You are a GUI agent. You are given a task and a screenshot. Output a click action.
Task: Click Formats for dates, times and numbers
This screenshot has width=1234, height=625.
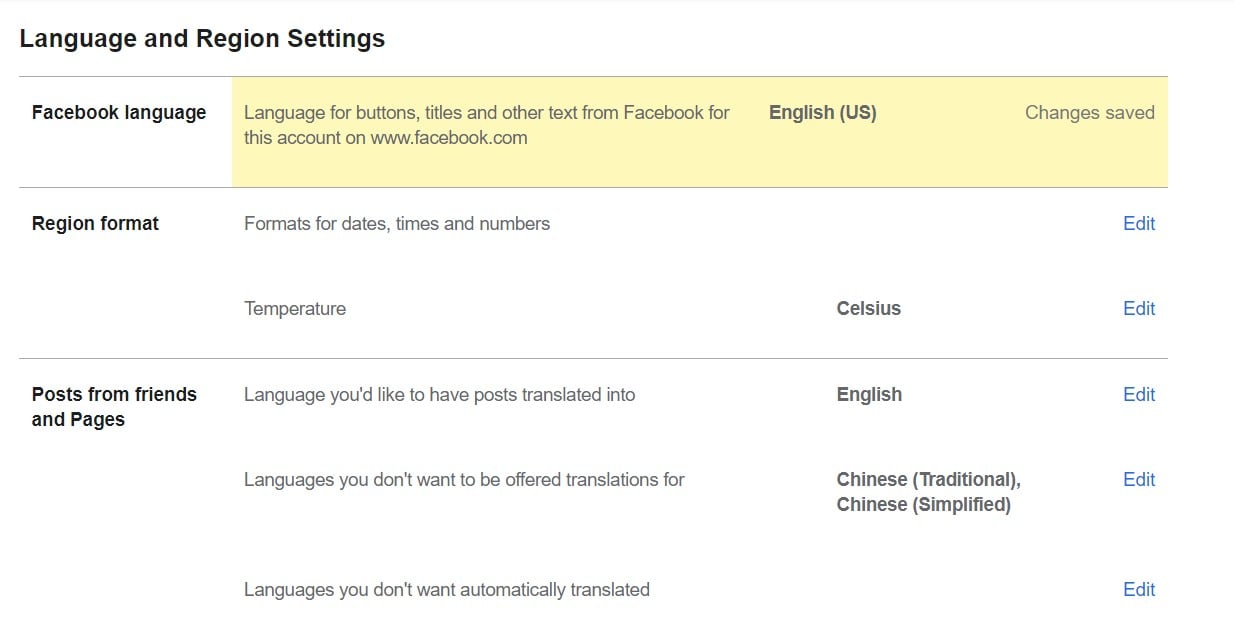coord(397,224)
